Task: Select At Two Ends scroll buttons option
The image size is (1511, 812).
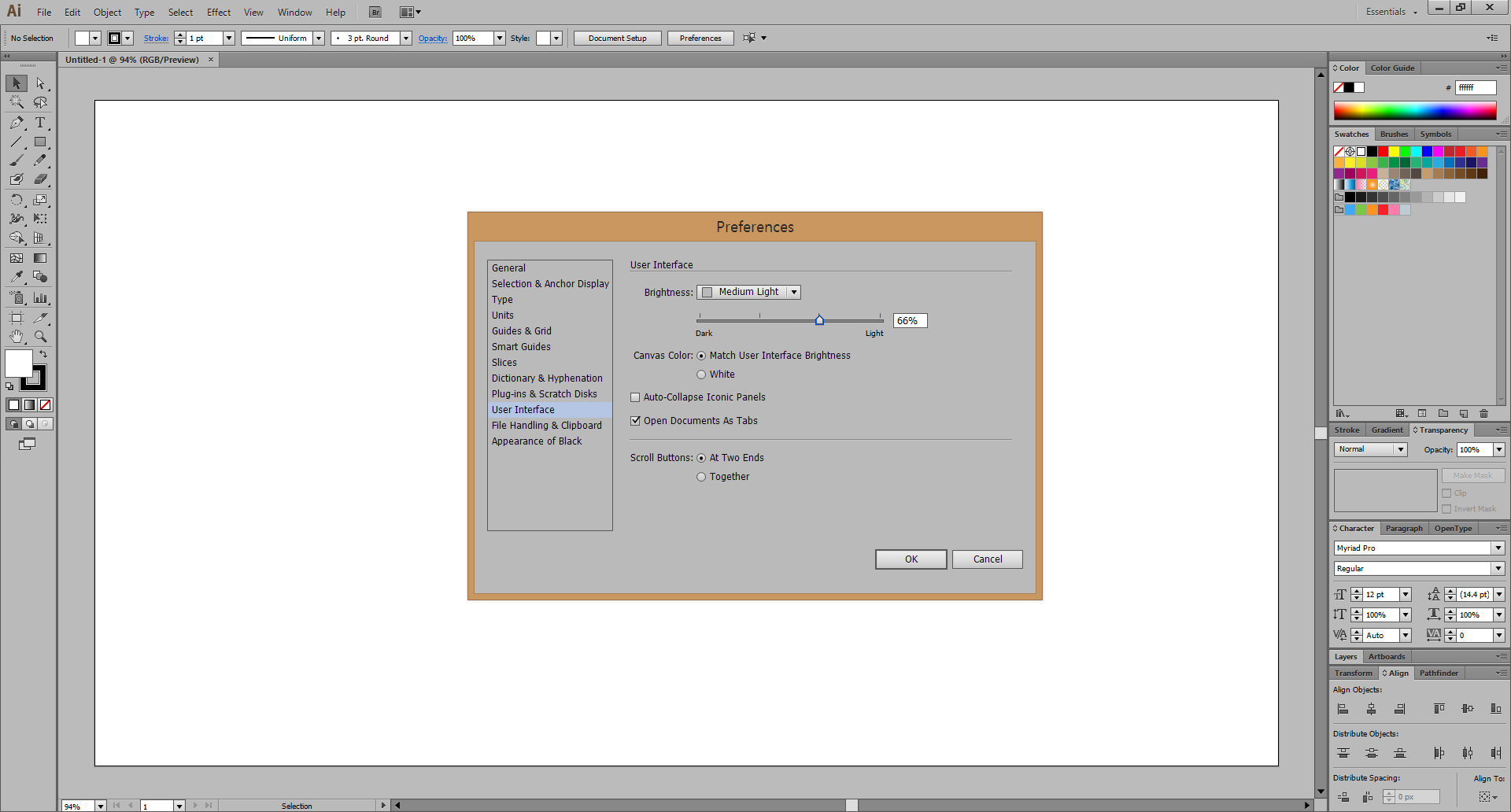Action: (x=701, y=458)
